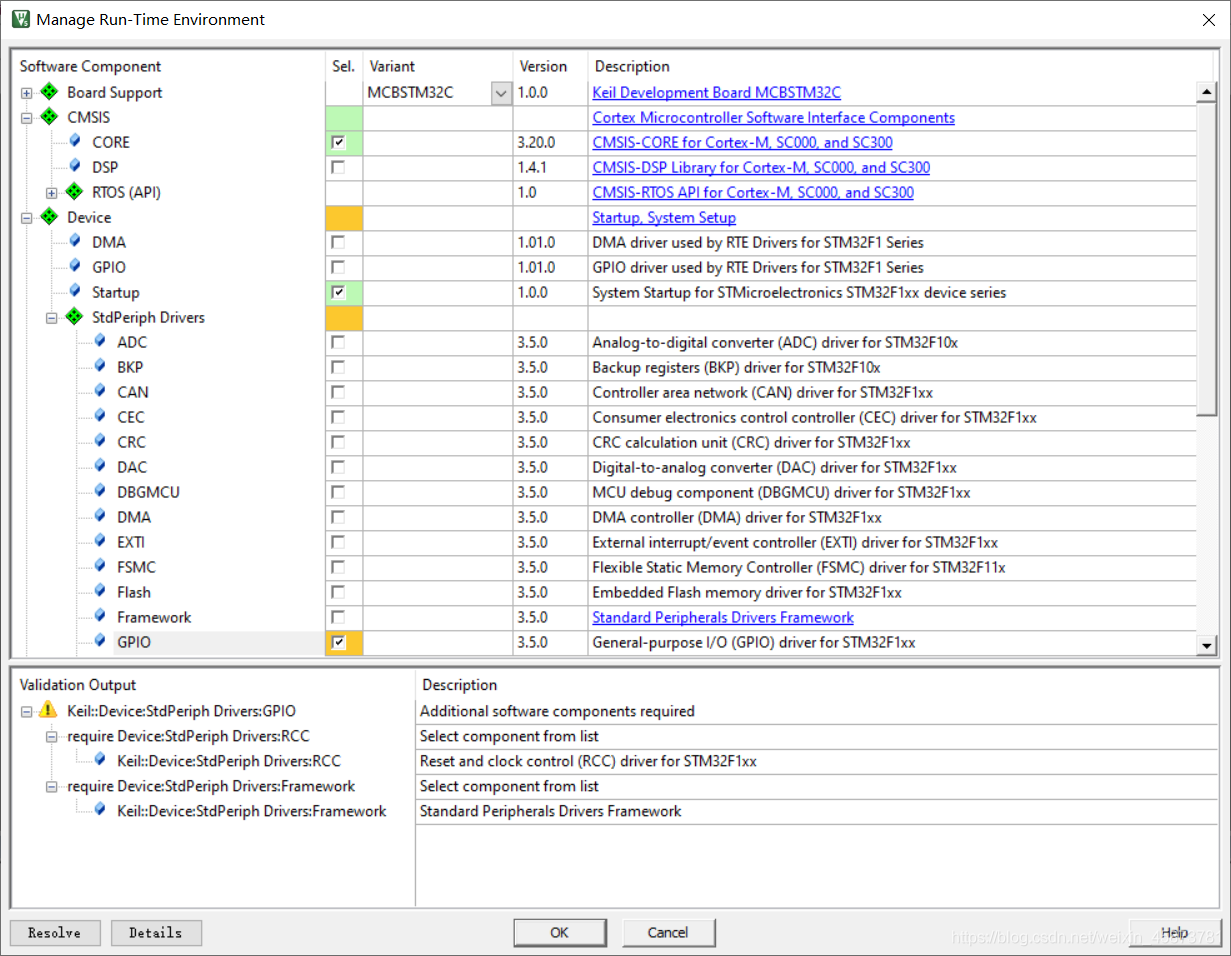Click the blue gem icon beside BKP

click(x=100, y=366)
